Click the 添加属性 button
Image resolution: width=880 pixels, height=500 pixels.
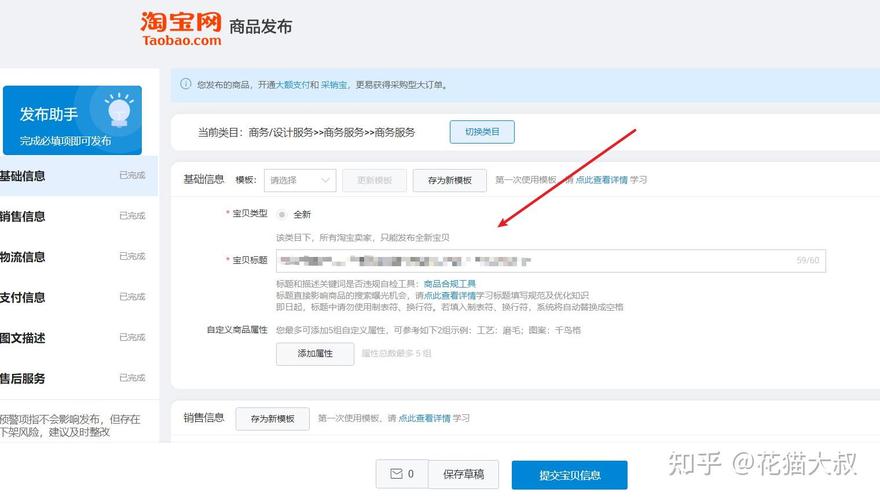[x=315, y=353]
